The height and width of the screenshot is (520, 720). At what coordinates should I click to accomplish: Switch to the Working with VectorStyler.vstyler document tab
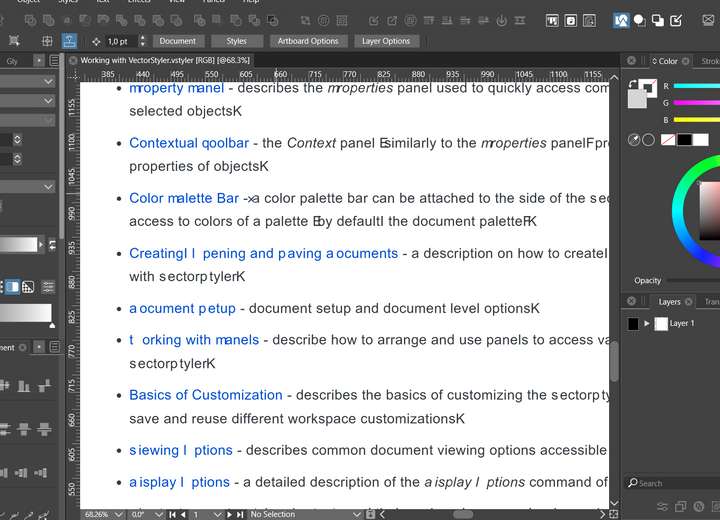coord(165,60)
